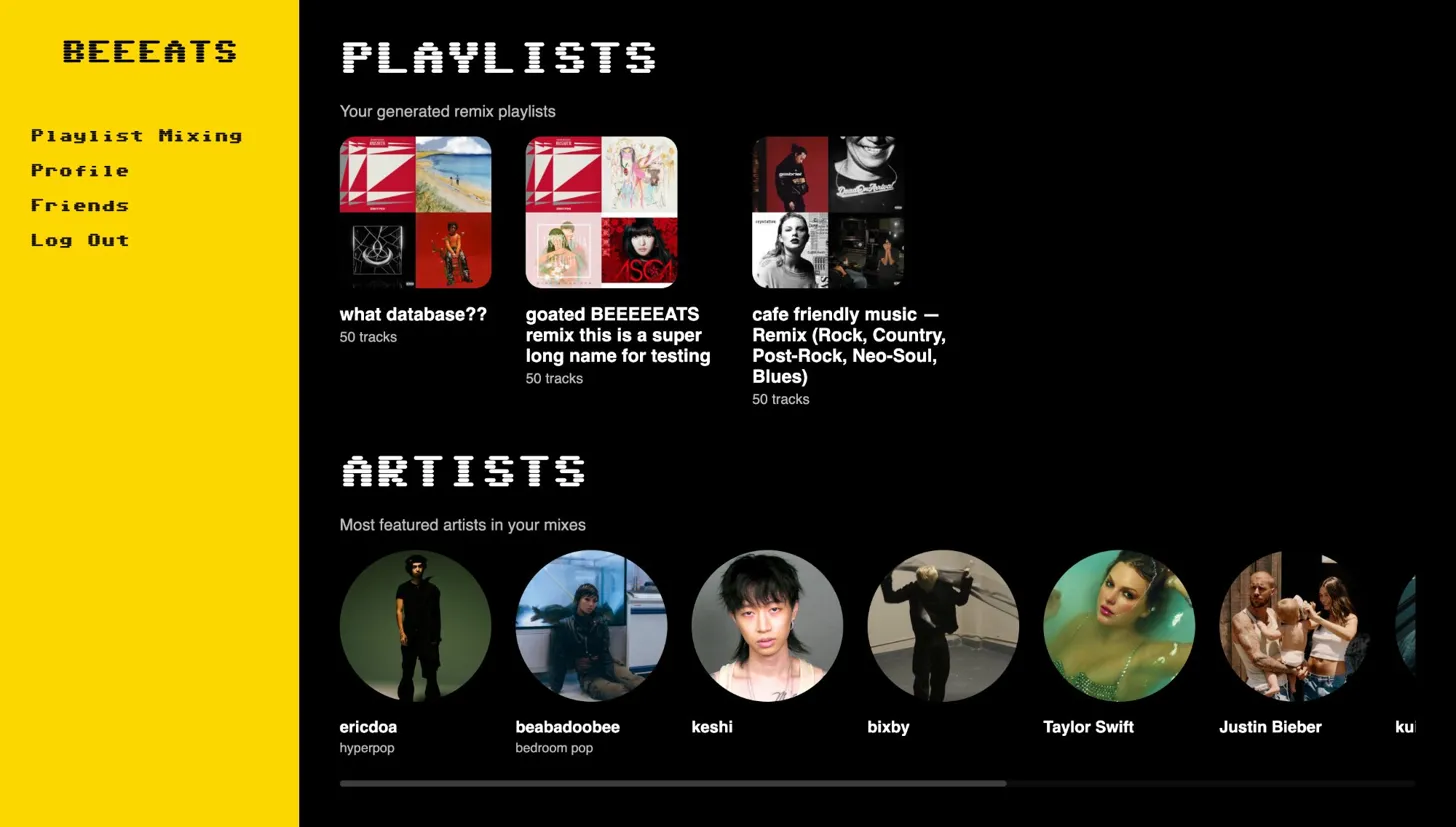The width and height of the screenshot is (1456, 827).
Task: Open the BEEEATS logo home link
Action: click(x=150, y=51)
